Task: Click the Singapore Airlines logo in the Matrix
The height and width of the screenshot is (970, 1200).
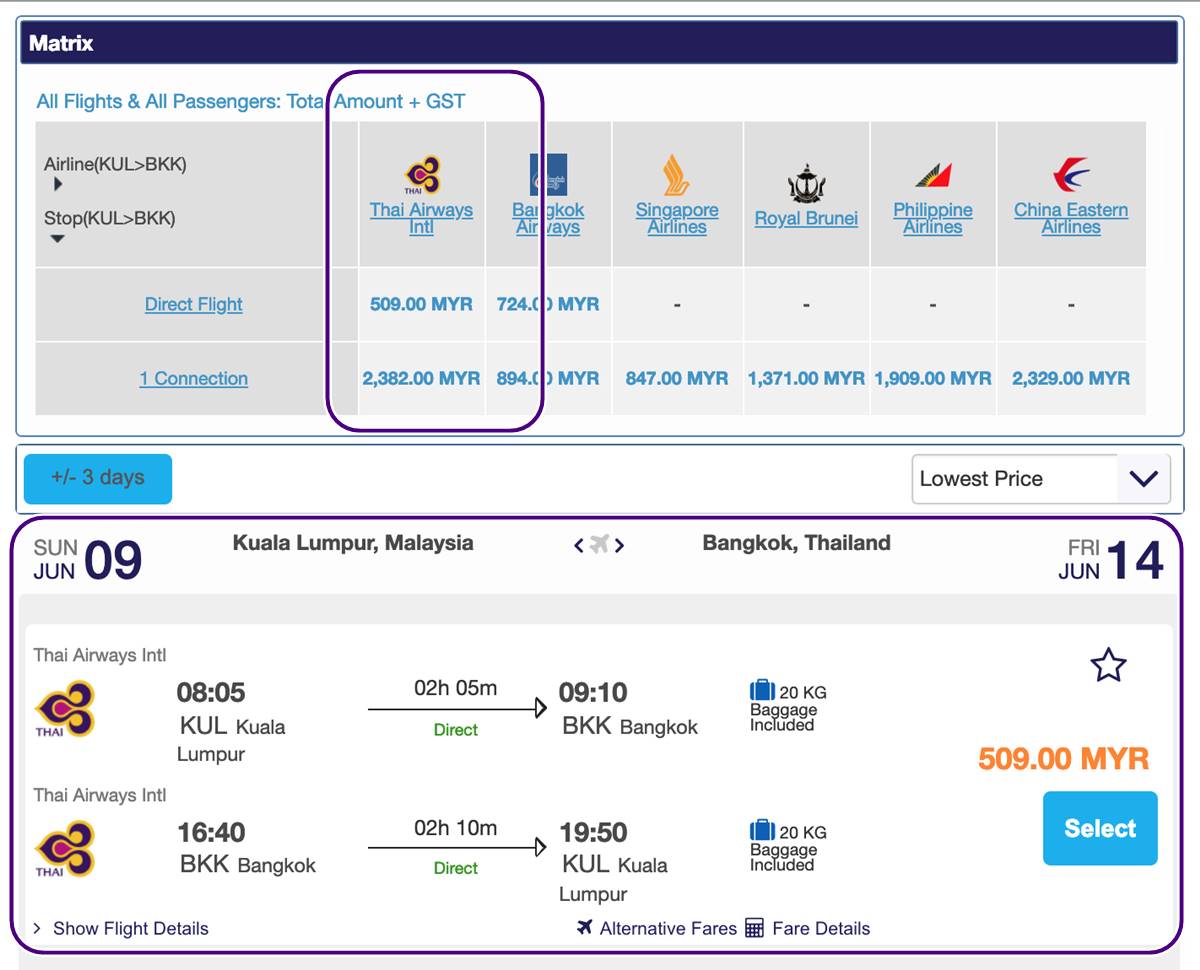Action: [677, 176]
